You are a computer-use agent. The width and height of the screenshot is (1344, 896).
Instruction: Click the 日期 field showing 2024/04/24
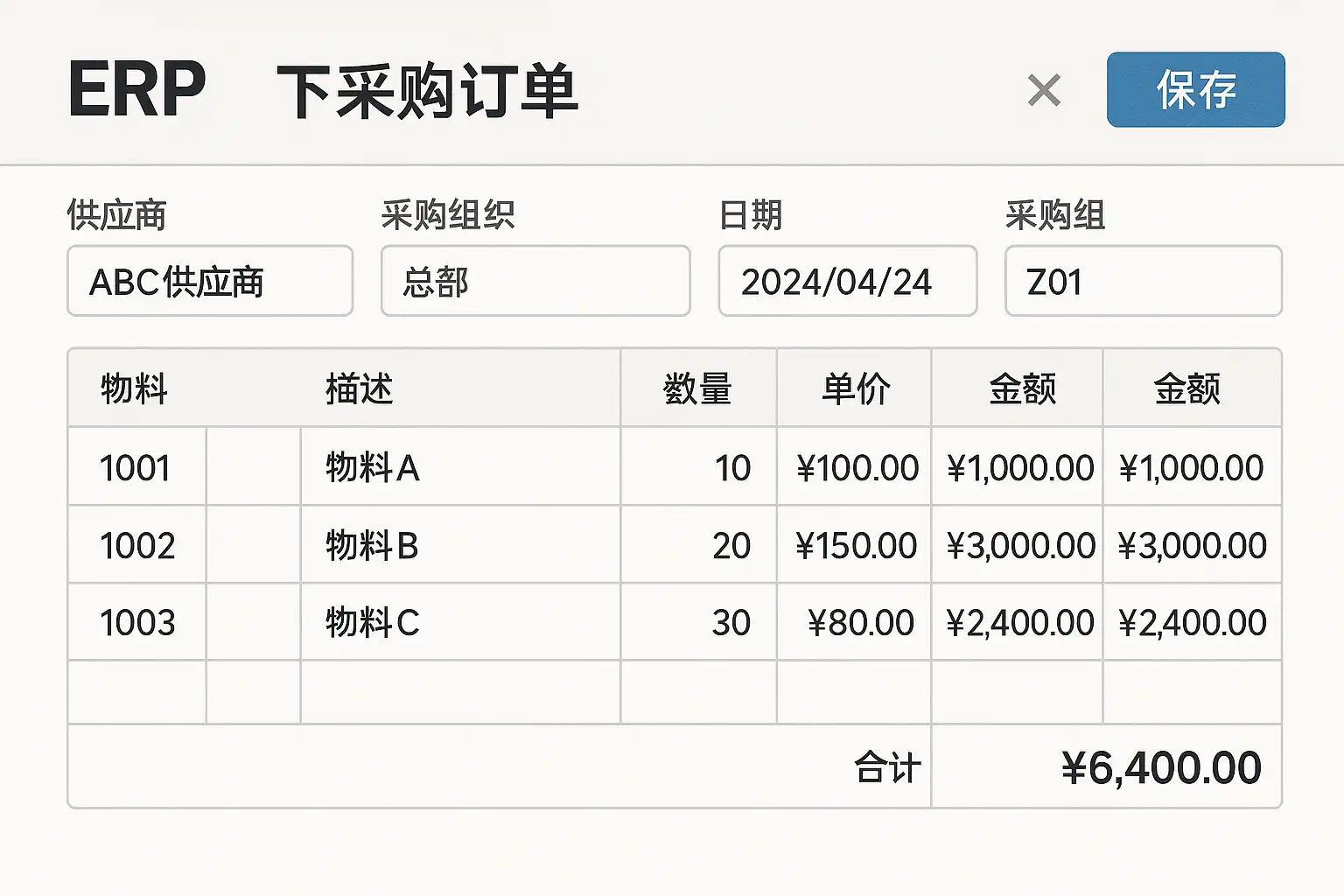[x=847, y=281]
